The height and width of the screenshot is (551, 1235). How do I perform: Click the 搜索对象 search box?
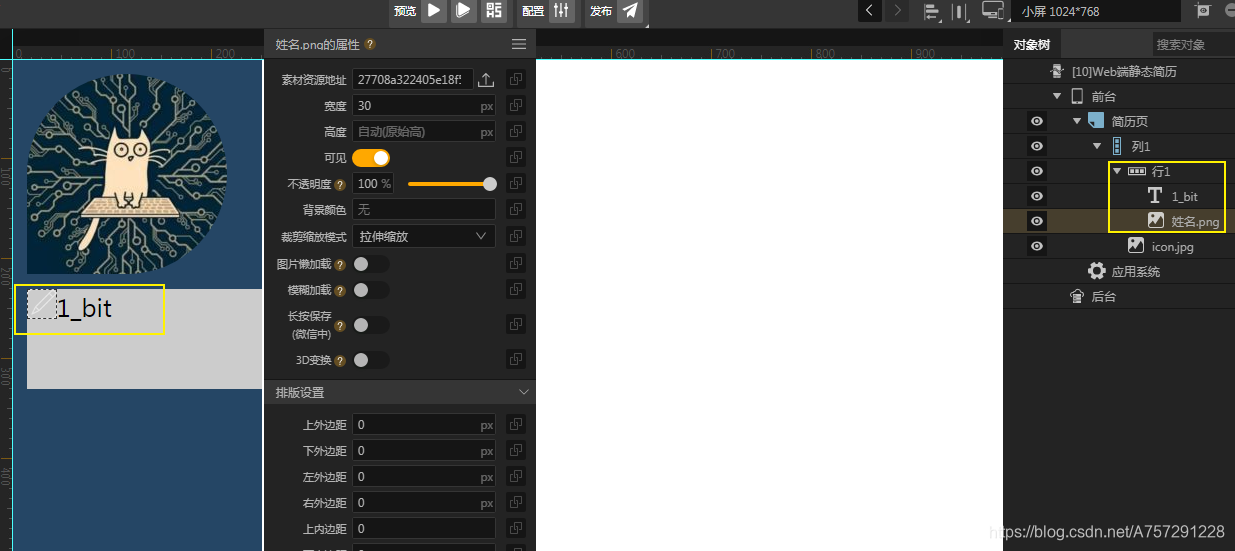[1194, 44]
